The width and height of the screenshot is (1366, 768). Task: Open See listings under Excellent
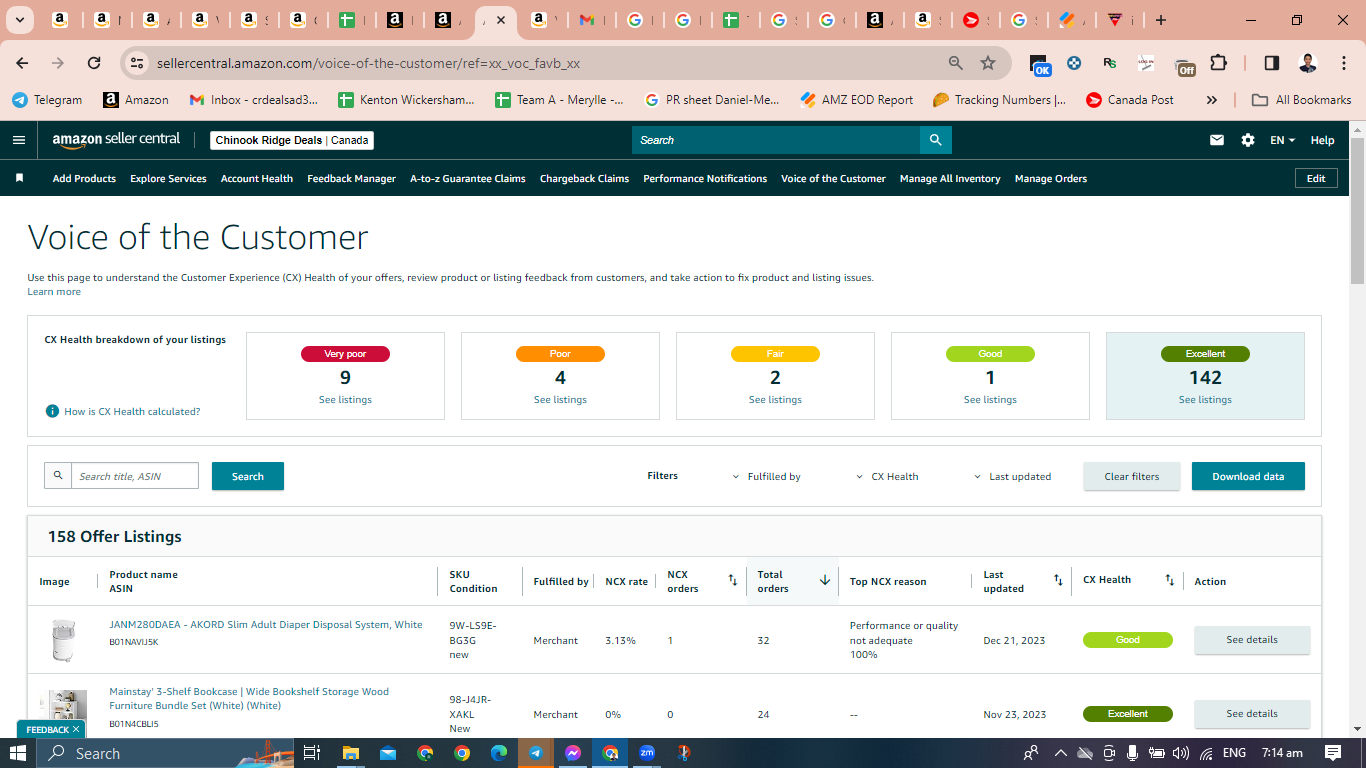(x=1205, y=400)
